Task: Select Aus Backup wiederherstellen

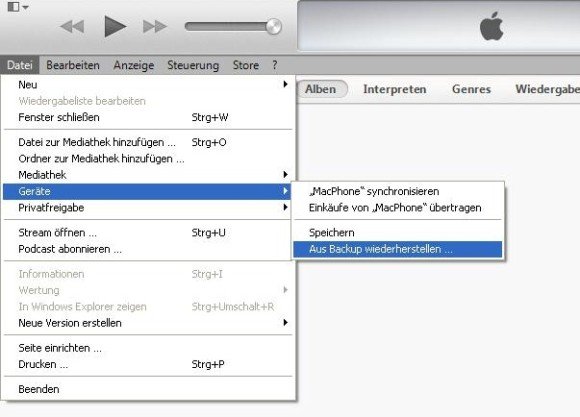Action: coord(398,249)
